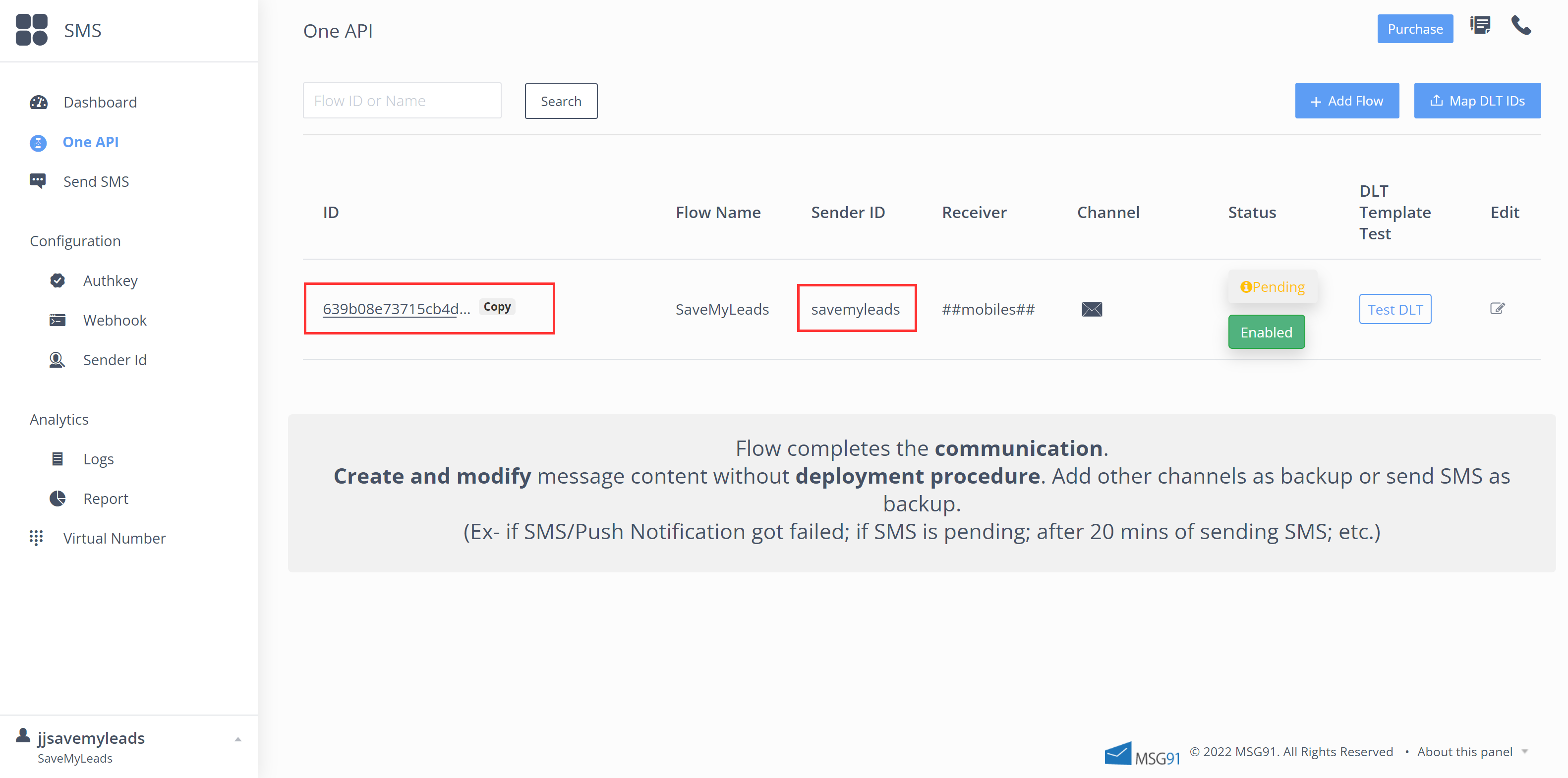Click the edit pencil icon for SaveMyLeads flow
This screenshot has width=1568, height=778.
(x=1498, y=308)
